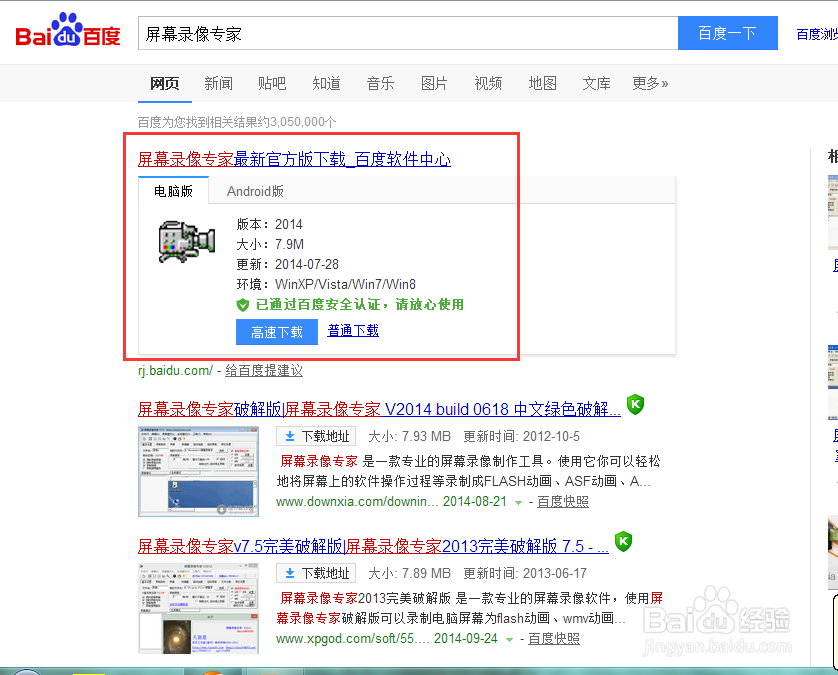Screen dimensions: 838x675
Task: Open the 视频 tab
Action: coord(488,83)
